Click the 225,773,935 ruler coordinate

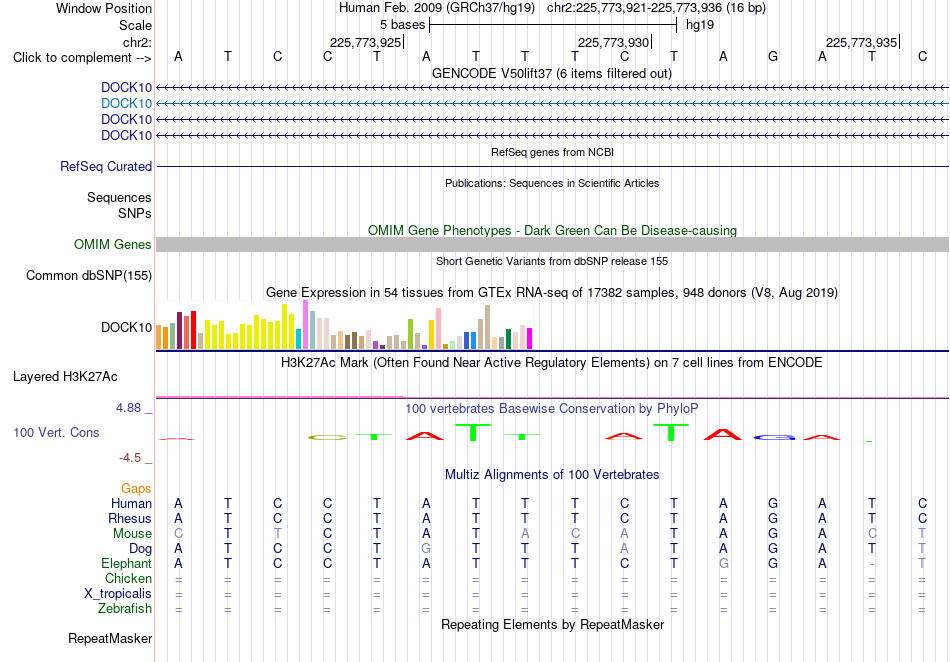pyautogui.click(x=862, y=42)
